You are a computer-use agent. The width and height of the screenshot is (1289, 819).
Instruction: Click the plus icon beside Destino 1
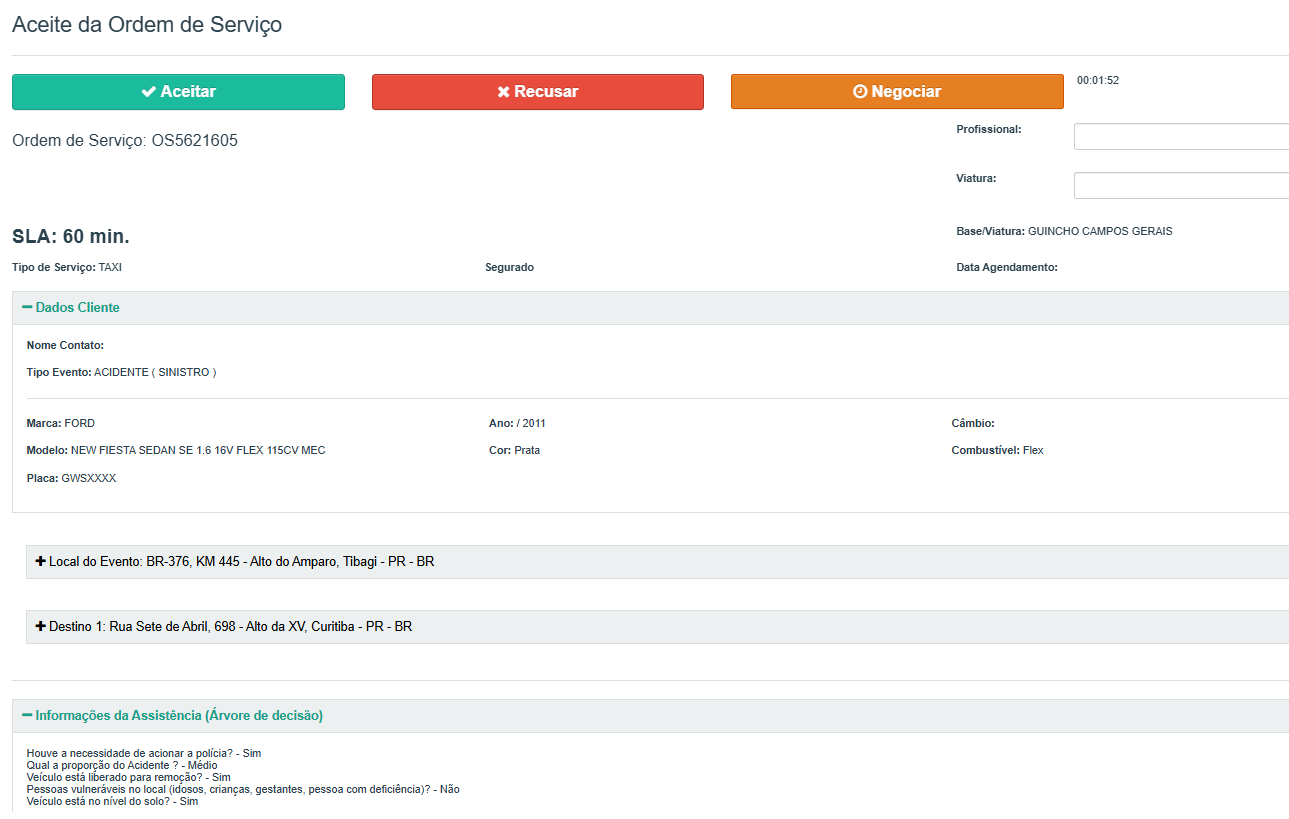41,627
